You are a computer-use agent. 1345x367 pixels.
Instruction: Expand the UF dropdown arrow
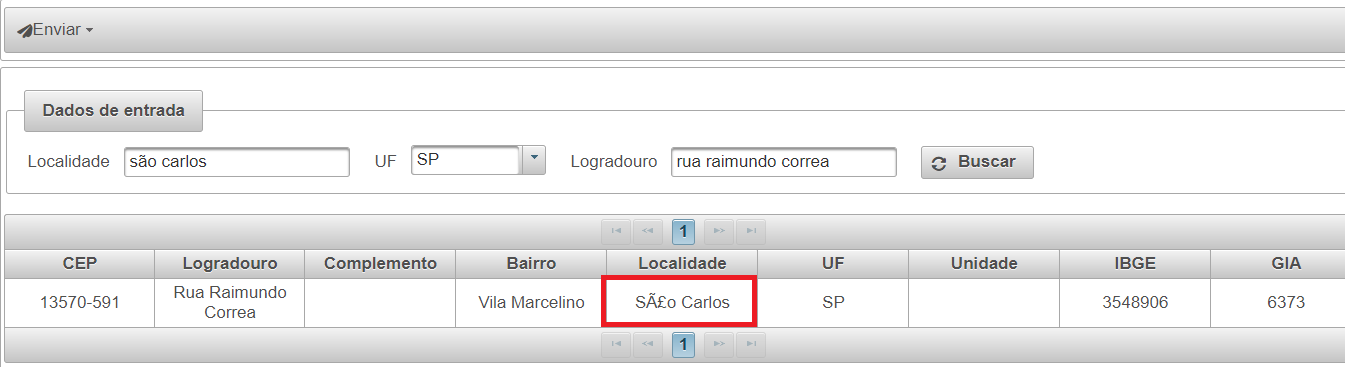[534, 160]
